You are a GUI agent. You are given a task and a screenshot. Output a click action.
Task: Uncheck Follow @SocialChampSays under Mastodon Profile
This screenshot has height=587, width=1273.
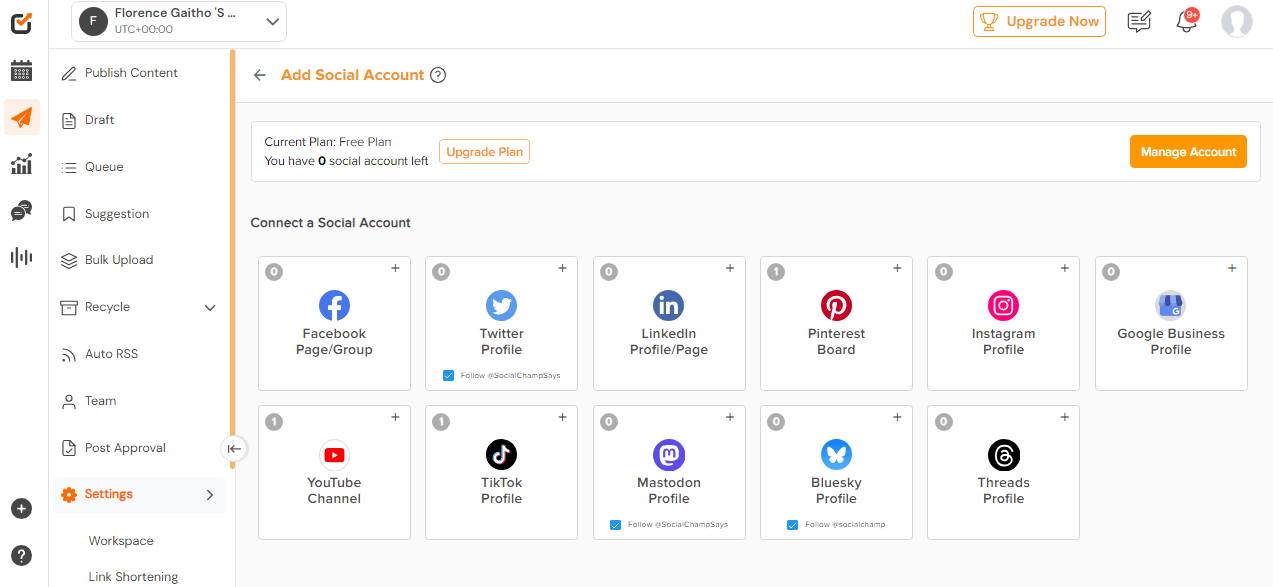pyautogui.click(x=615, y=525)
